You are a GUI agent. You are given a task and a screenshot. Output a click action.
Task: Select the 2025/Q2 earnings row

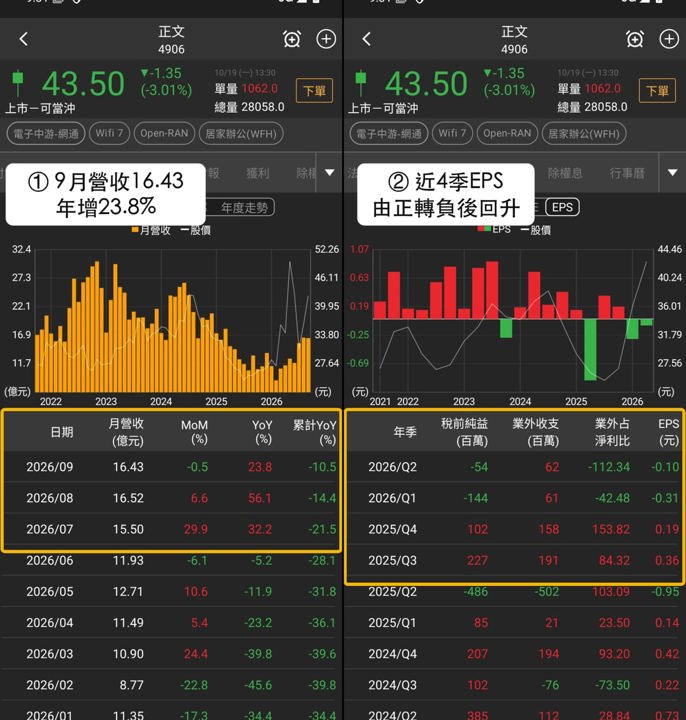(x=515, y=591)
